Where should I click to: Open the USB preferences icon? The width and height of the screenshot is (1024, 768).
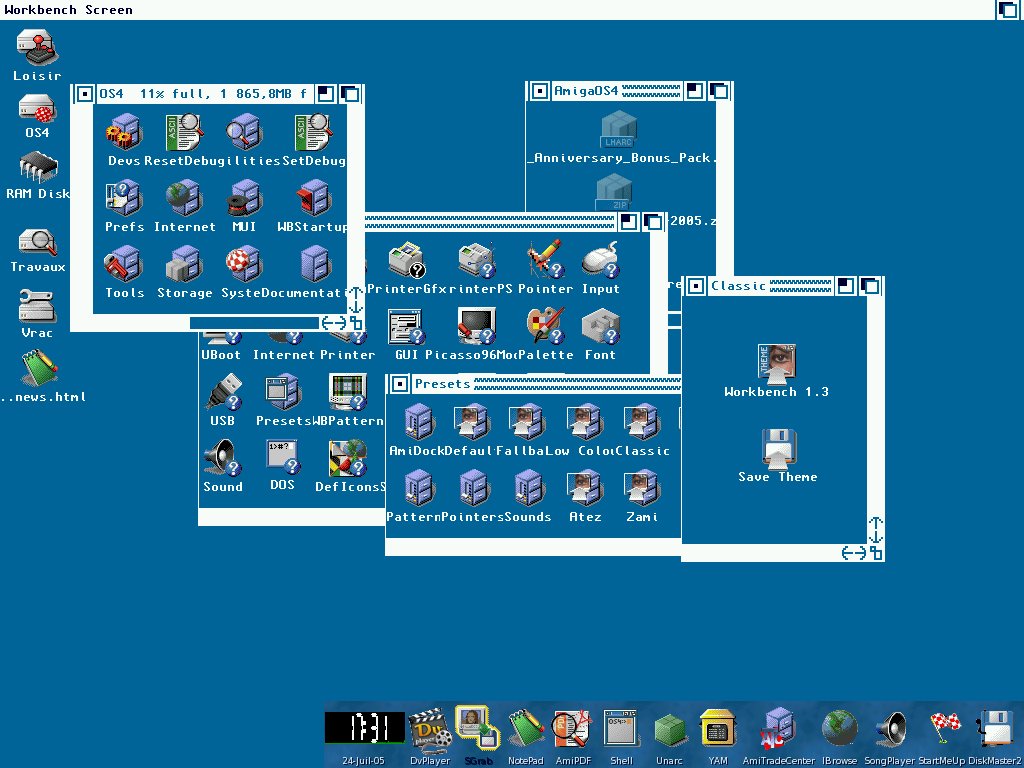223,392
